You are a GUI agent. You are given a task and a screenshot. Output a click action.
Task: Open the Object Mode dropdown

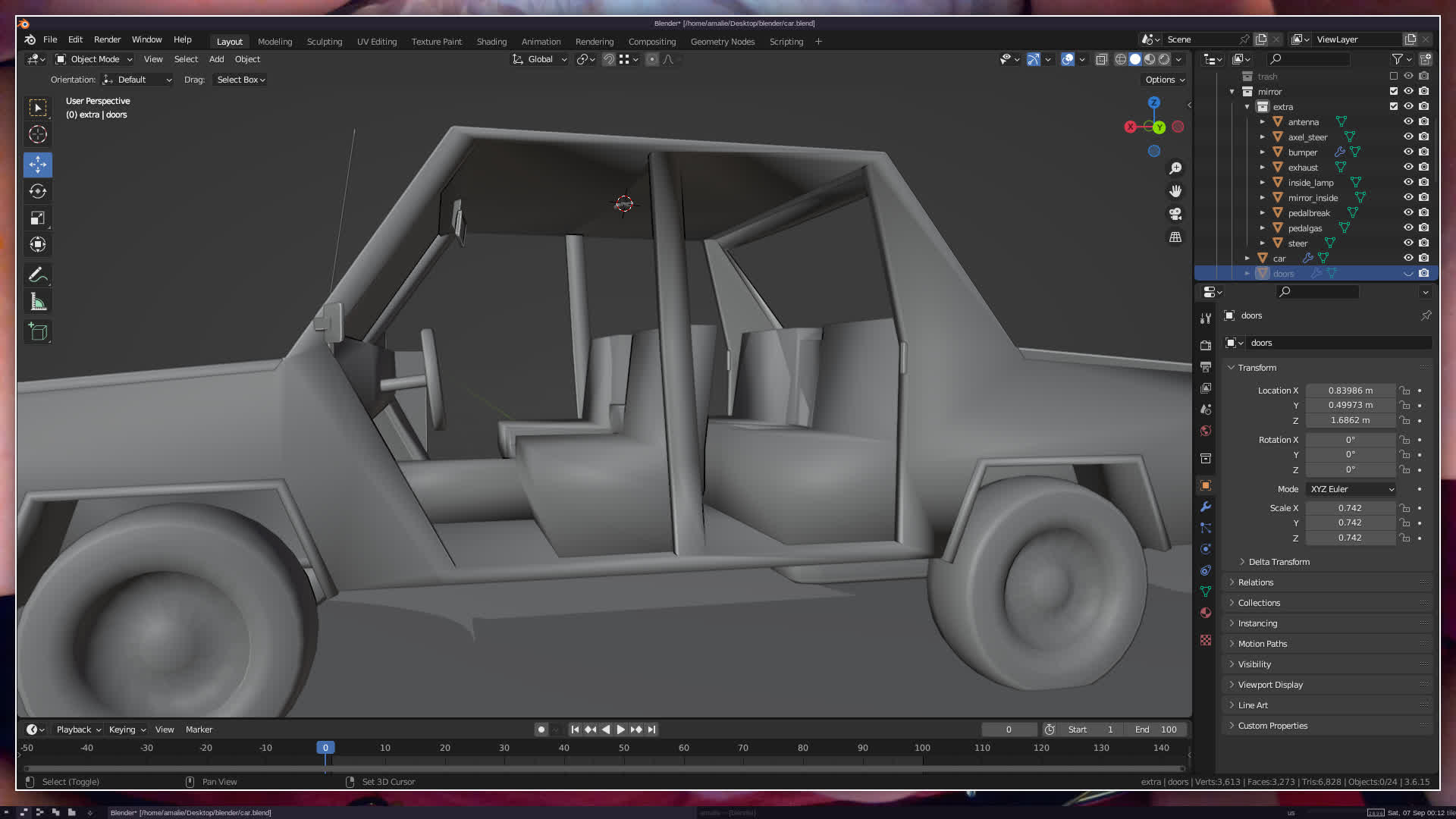(x=95, y=59)
